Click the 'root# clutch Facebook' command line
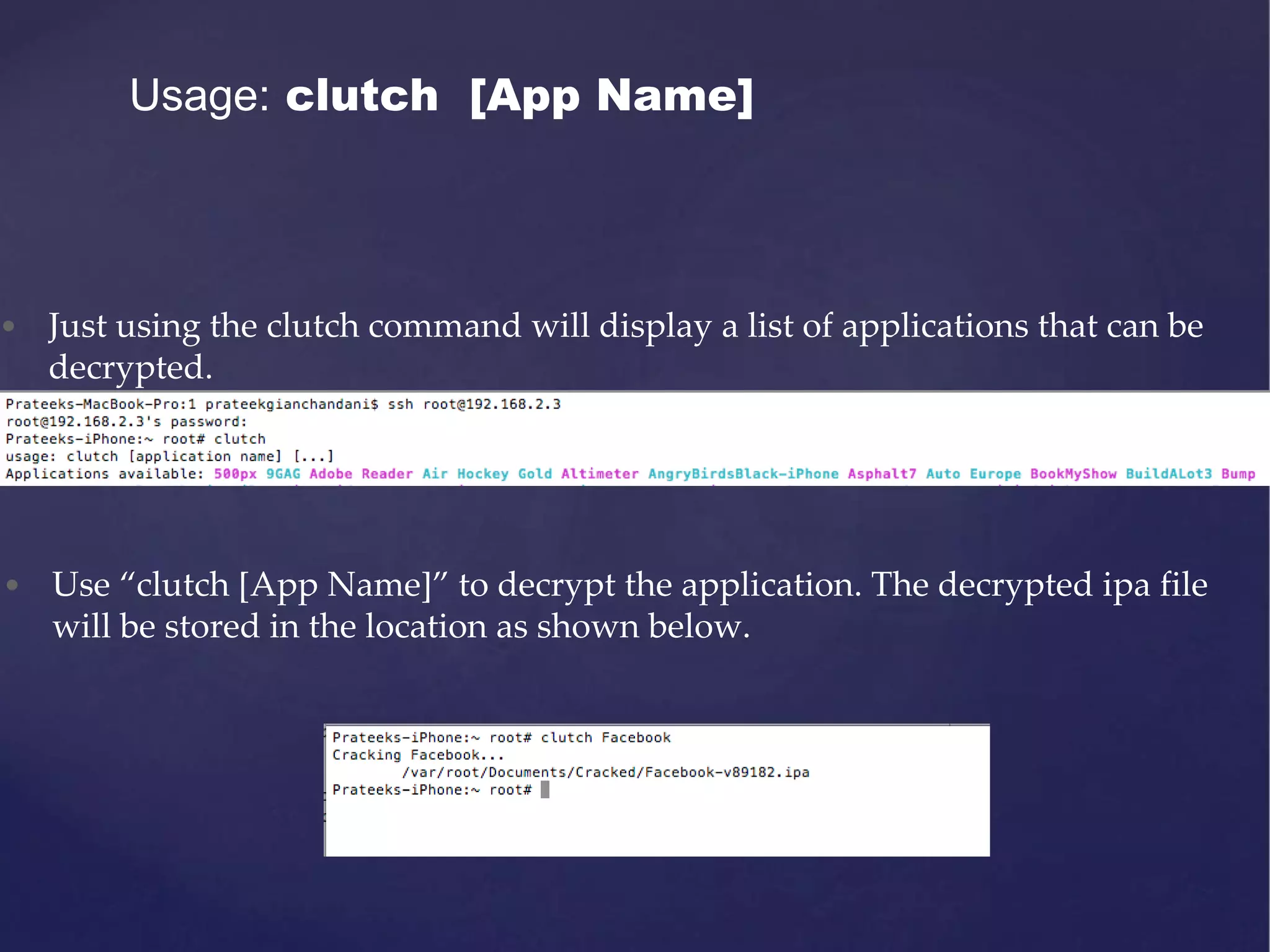This screenshot has height=952, width=1270. 502,738
